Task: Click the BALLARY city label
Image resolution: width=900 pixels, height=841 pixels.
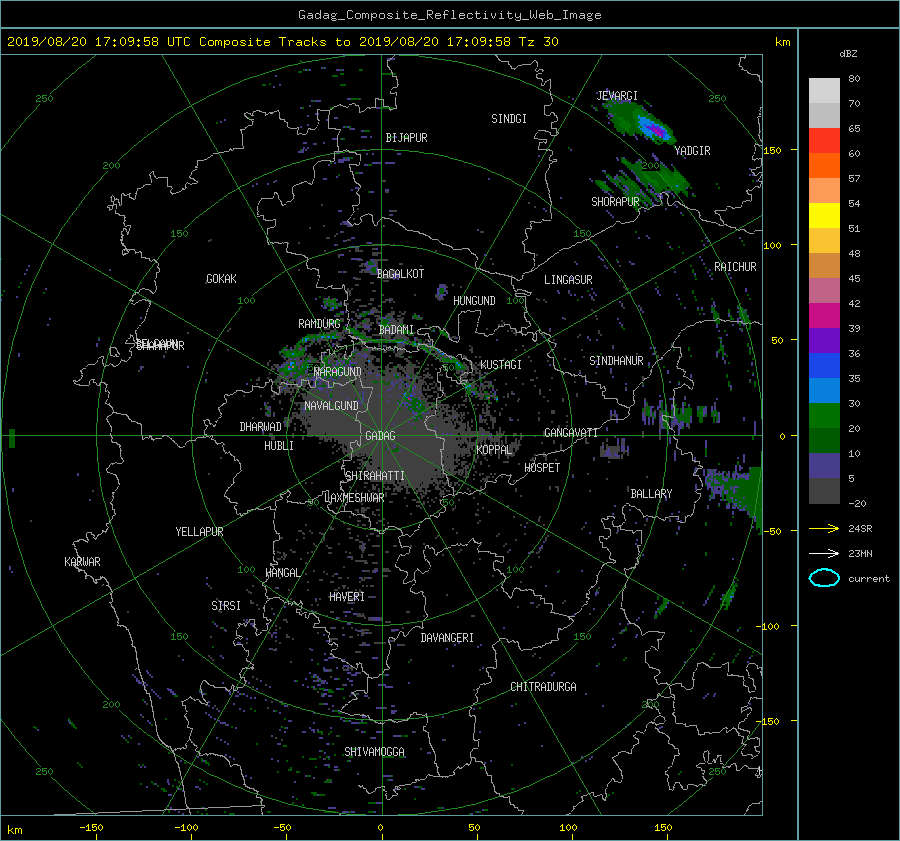Action: pos(651,494)
